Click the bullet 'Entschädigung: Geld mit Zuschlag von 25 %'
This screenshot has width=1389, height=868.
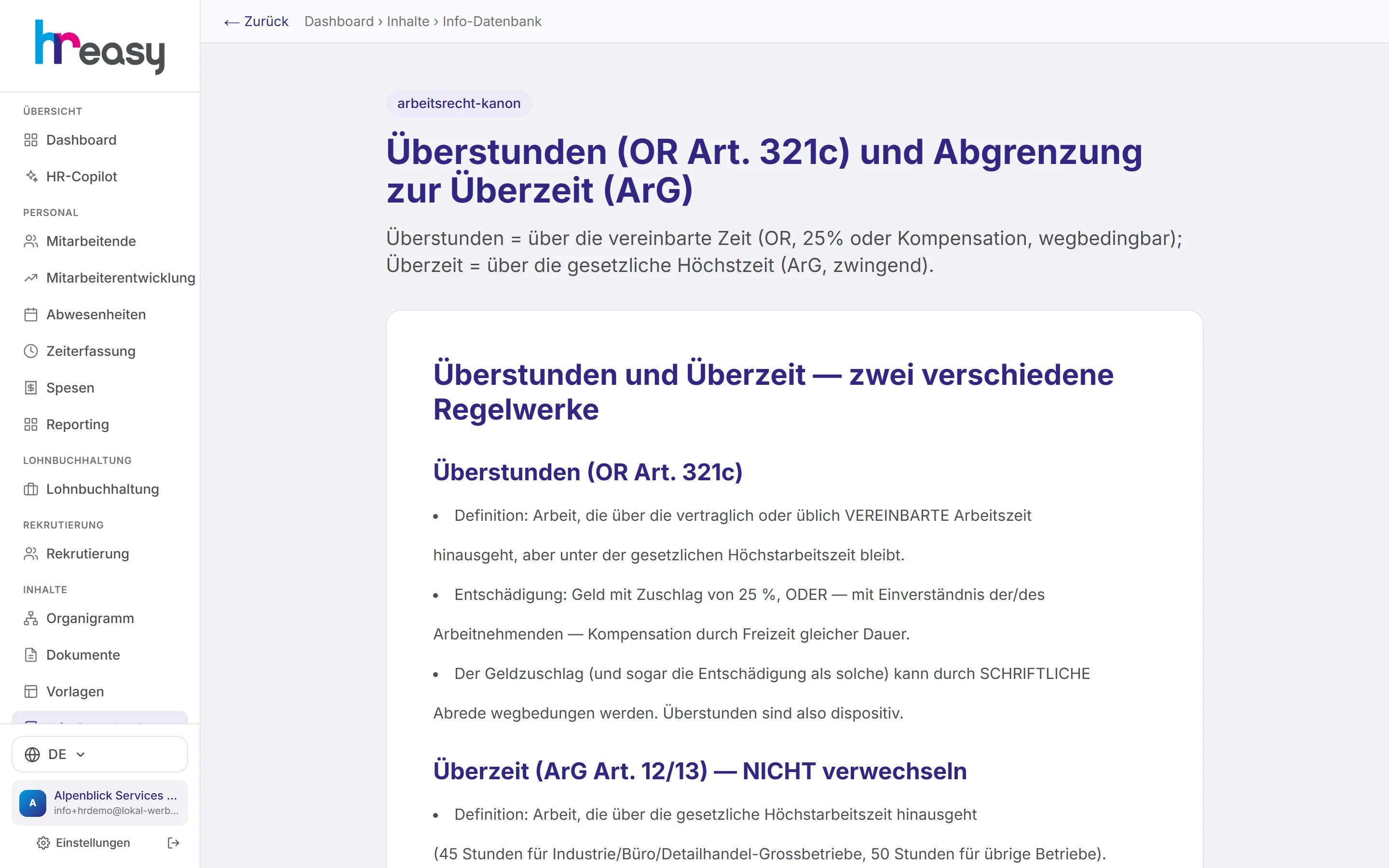click(x=615, y=594)
